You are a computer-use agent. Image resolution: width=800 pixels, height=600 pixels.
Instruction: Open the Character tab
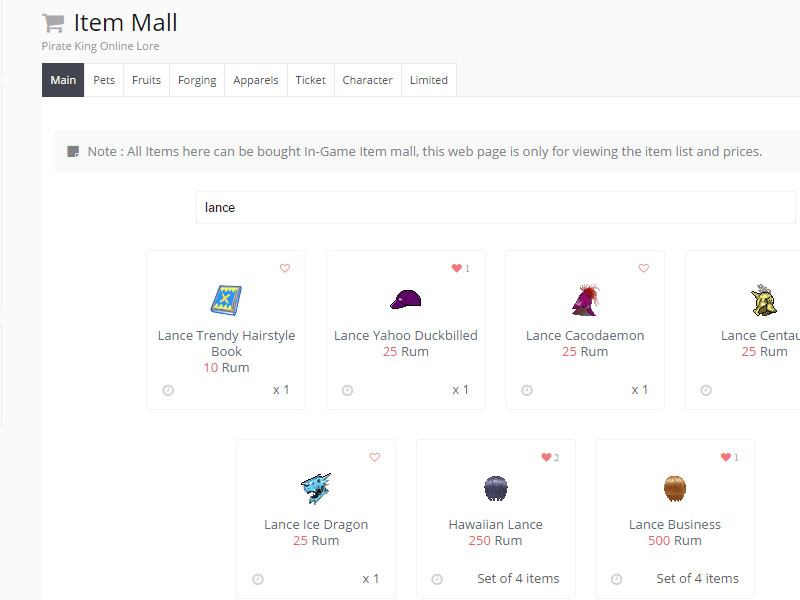[x=367, y=80]
